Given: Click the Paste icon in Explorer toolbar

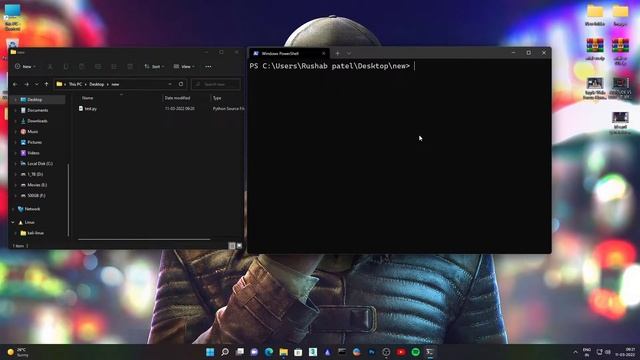Looking at the screenshot, I should 82,67.
